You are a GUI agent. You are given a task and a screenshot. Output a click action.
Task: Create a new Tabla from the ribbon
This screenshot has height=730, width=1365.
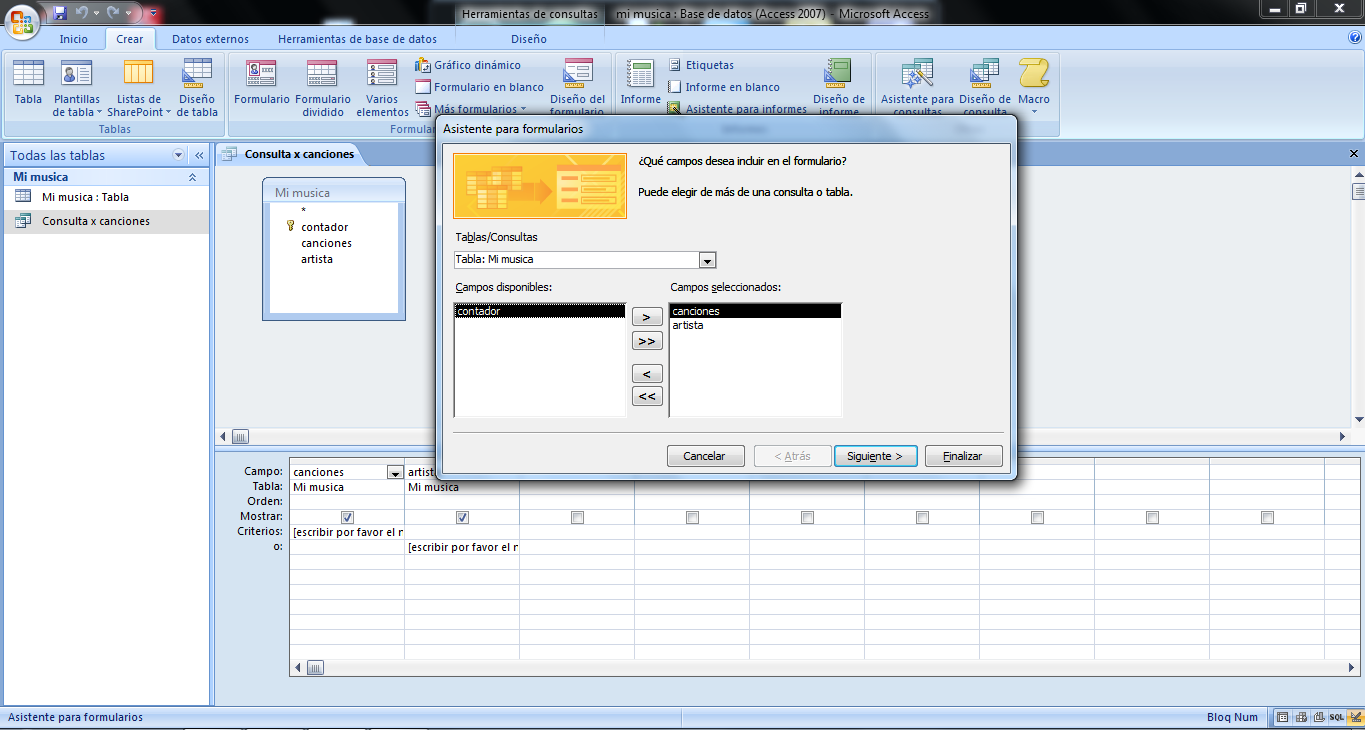click(x=28, y=83)
